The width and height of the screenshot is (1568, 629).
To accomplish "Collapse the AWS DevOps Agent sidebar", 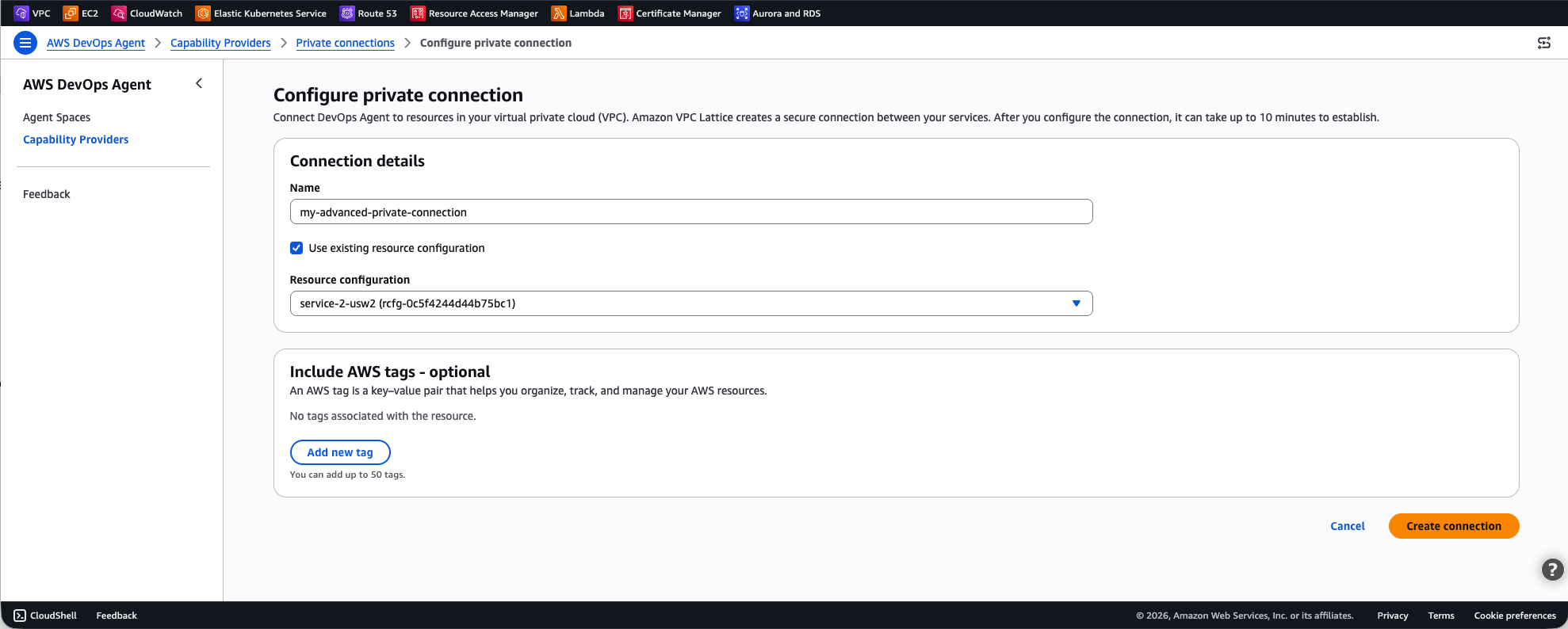I will [199, 83].
